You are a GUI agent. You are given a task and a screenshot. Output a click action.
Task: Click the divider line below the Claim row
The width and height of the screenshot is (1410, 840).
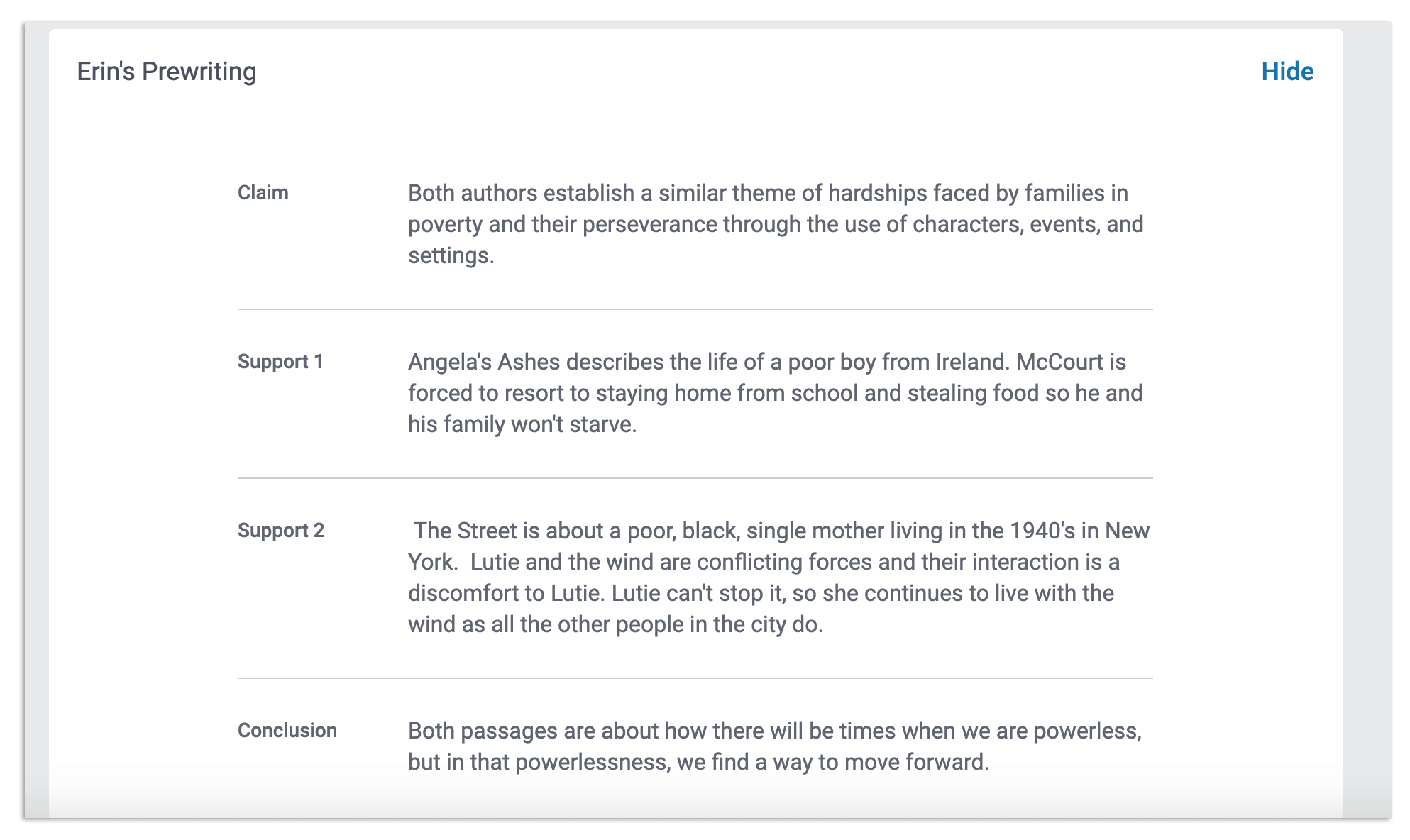[695, 309]
